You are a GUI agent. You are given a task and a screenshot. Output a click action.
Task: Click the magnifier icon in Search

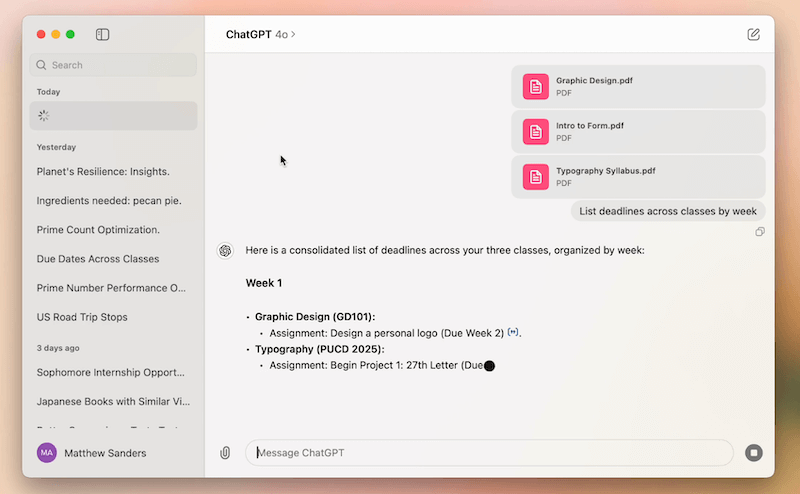(41, 65)
